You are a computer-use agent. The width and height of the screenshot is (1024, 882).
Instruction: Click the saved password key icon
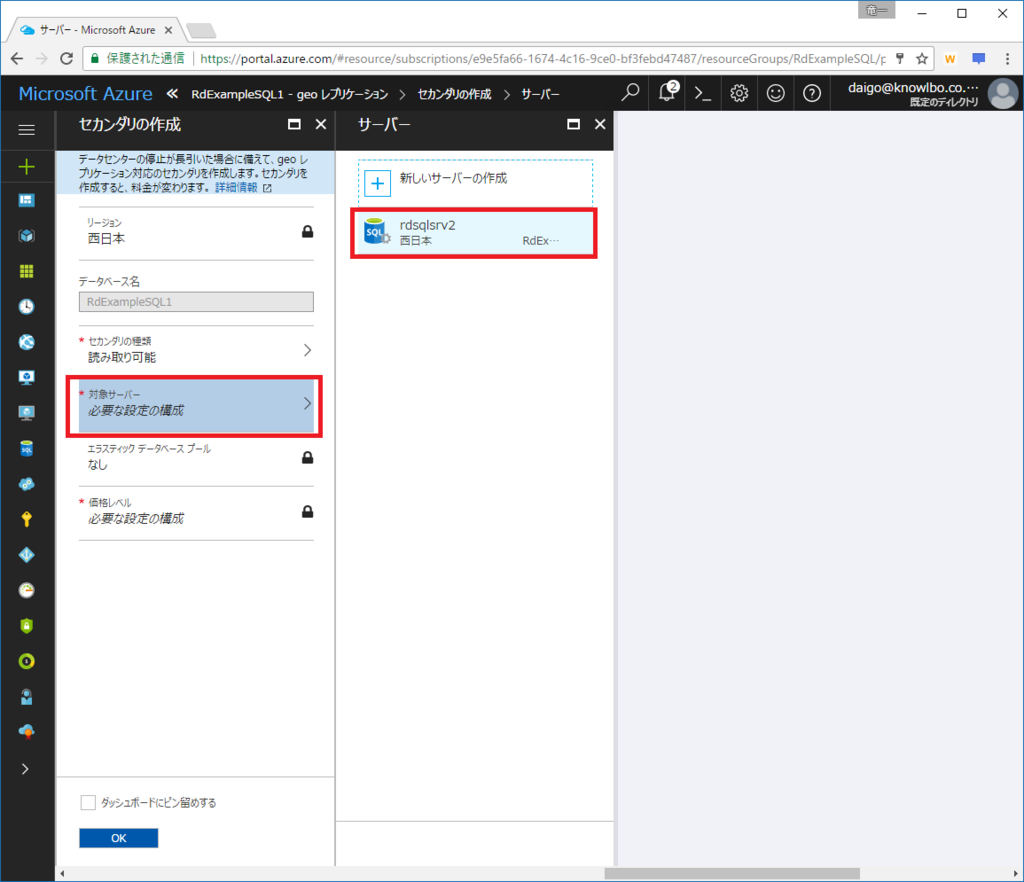click(900, 59)
